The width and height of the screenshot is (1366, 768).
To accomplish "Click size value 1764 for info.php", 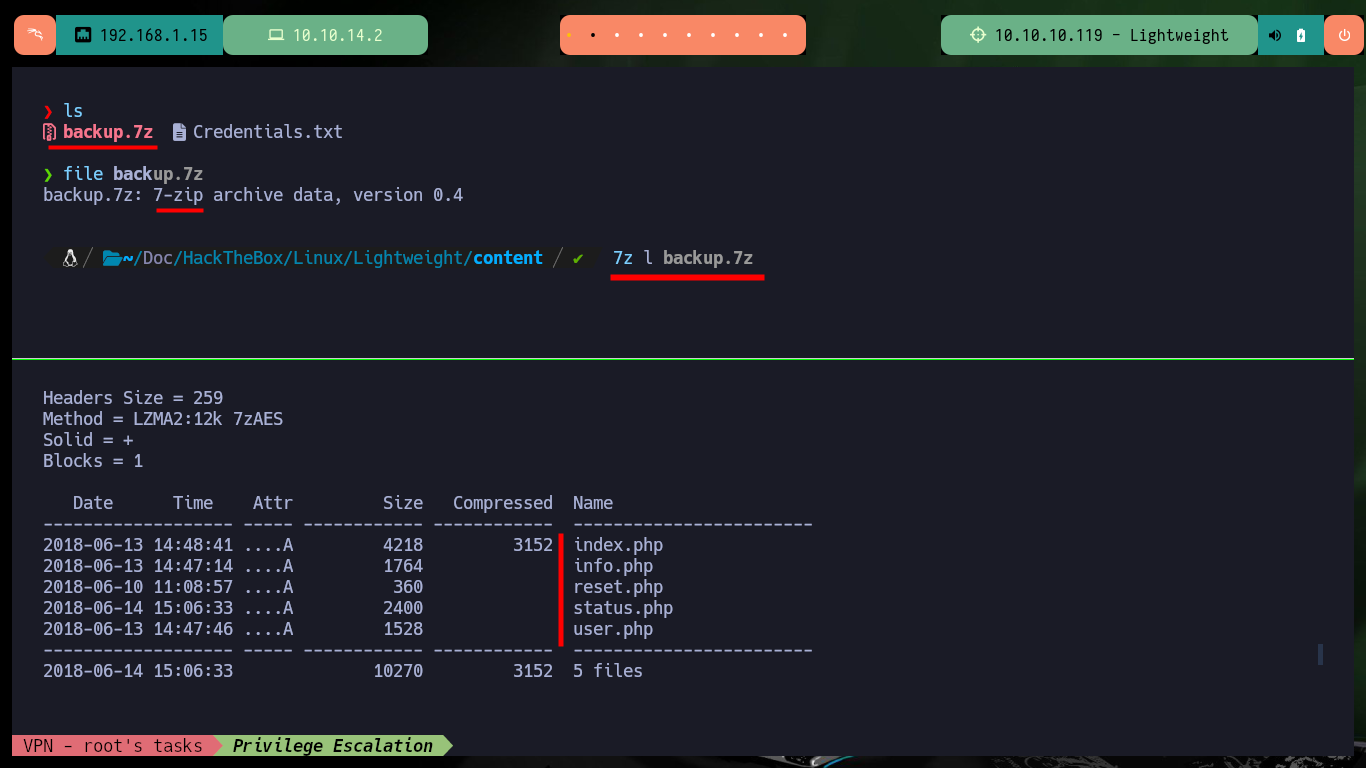I will [x=403, y=566].
